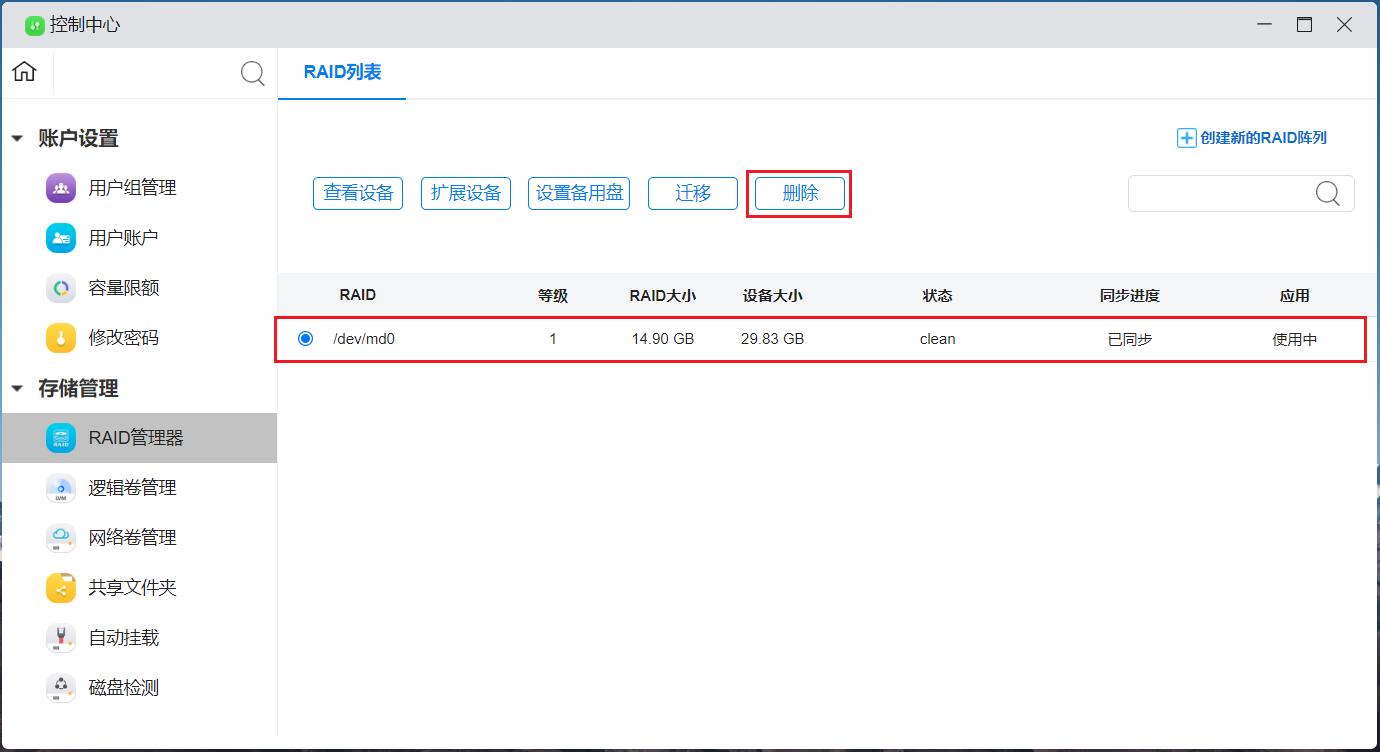This screenshot has height=752, width=1380.
Task: Click the 容量限额 icon
Action: point(61,288)
